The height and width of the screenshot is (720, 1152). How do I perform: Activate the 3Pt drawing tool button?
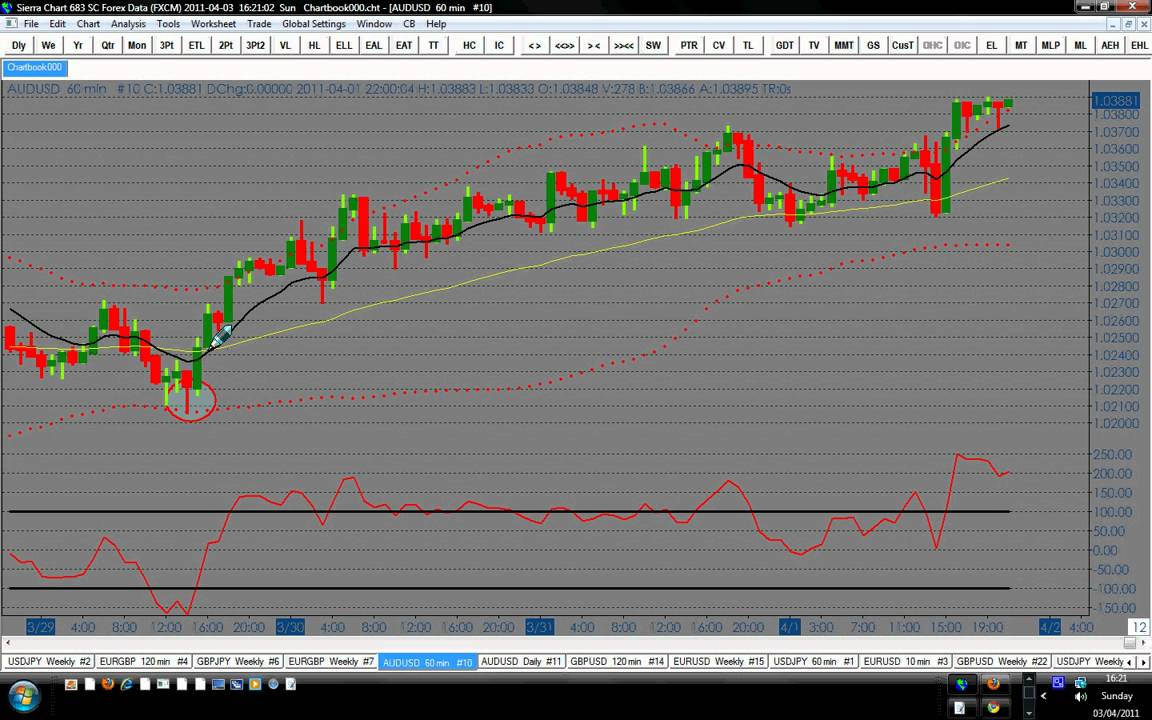point(167,46)
